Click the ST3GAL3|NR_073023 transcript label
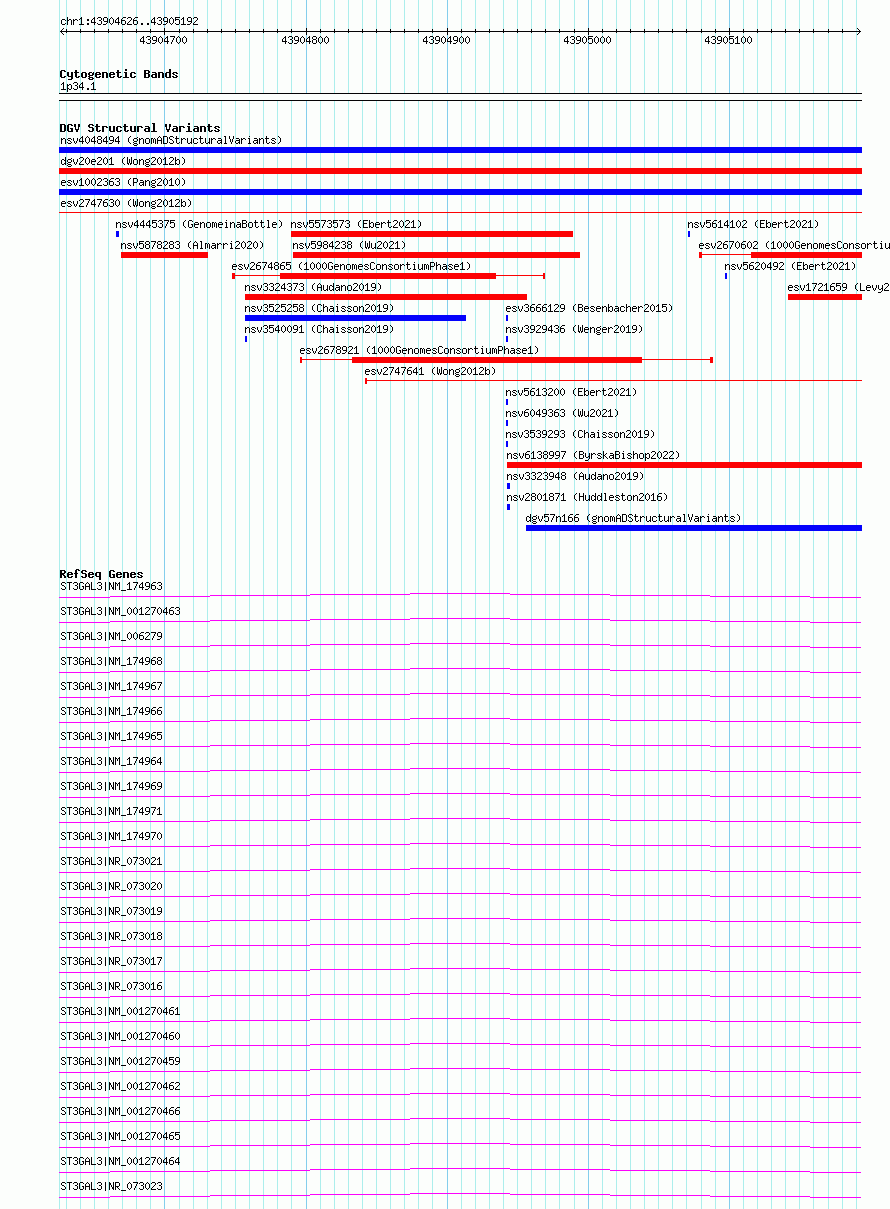 [x=111, y=1186]
